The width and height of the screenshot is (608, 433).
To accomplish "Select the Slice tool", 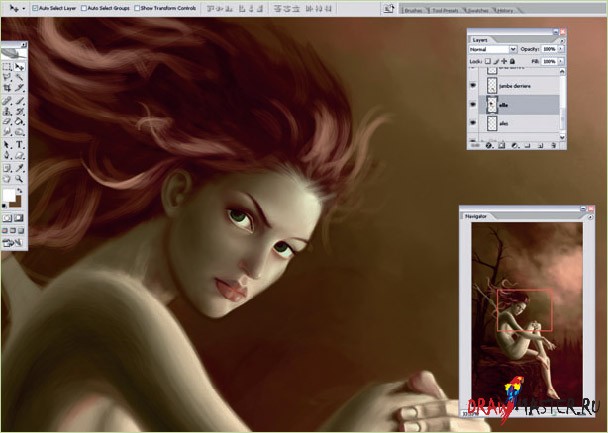I will pos(19,88).
